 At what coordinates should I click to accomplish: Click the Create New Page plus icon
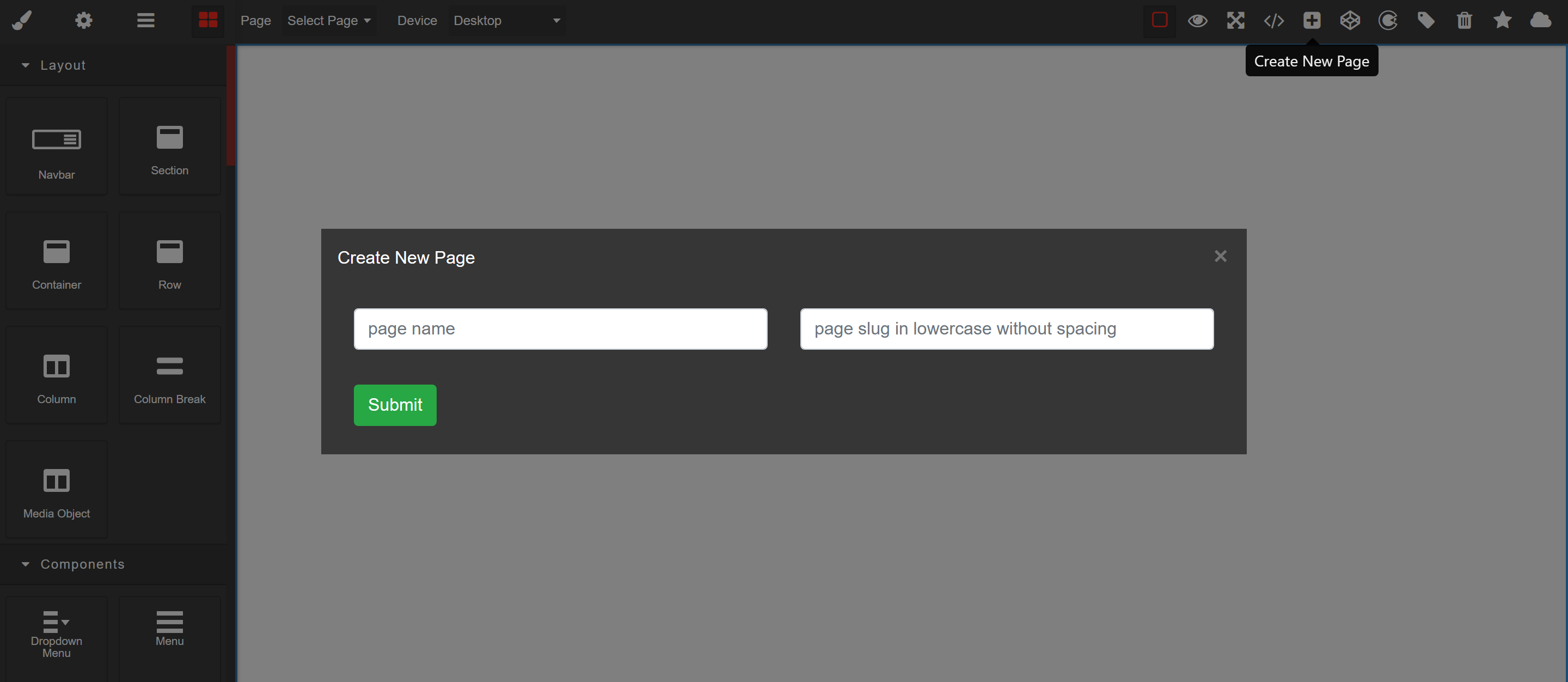pos(1312,21)
